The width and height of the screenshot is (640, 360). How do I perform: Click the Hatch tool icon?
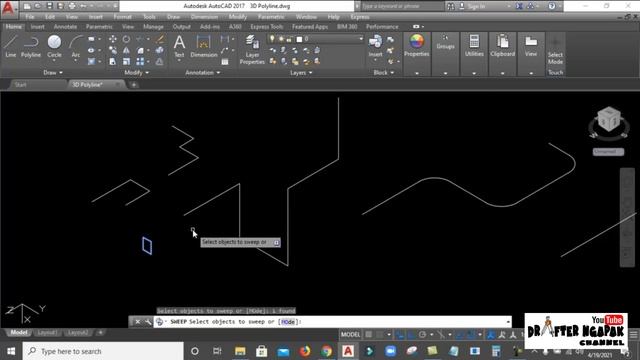(91, 61)
